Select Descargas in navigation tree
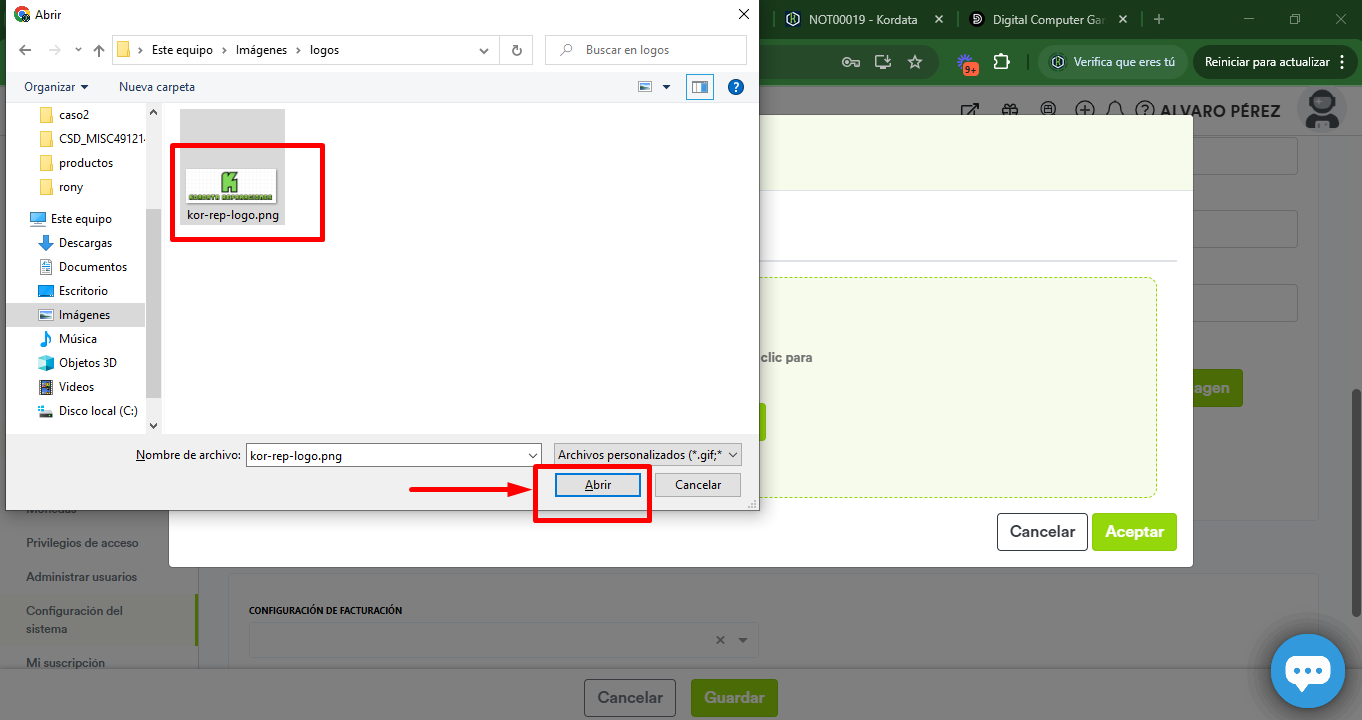1362x720 pixels. 85,243
